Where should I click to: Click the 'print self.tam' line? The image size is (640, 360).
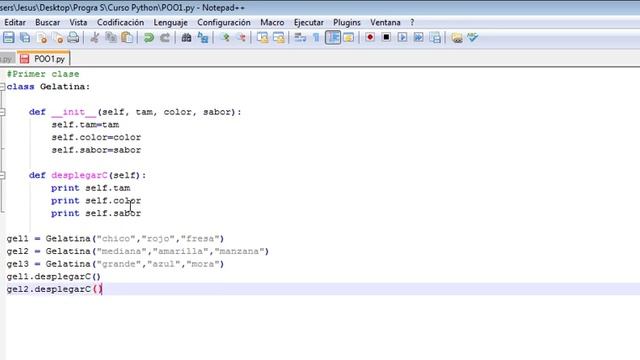point(91,188)
